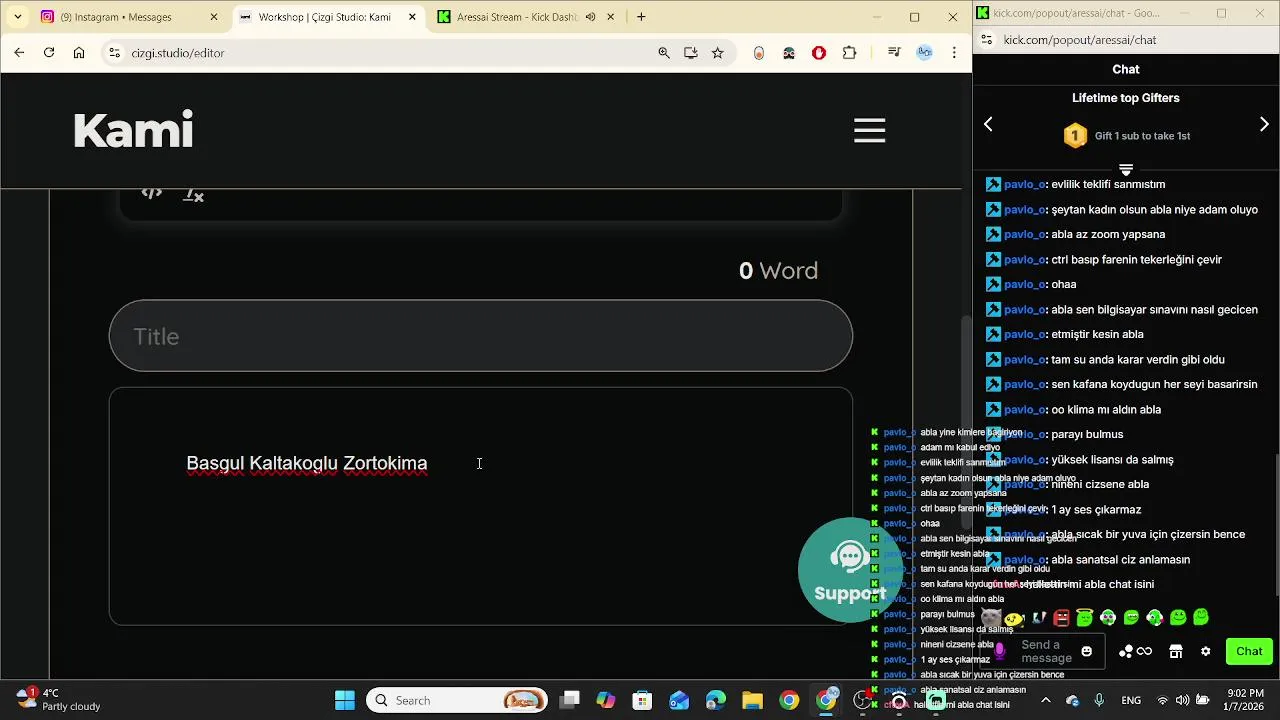
Task: Click the gold rank 1 gifter badge
Action: (x=1075, y=136)
